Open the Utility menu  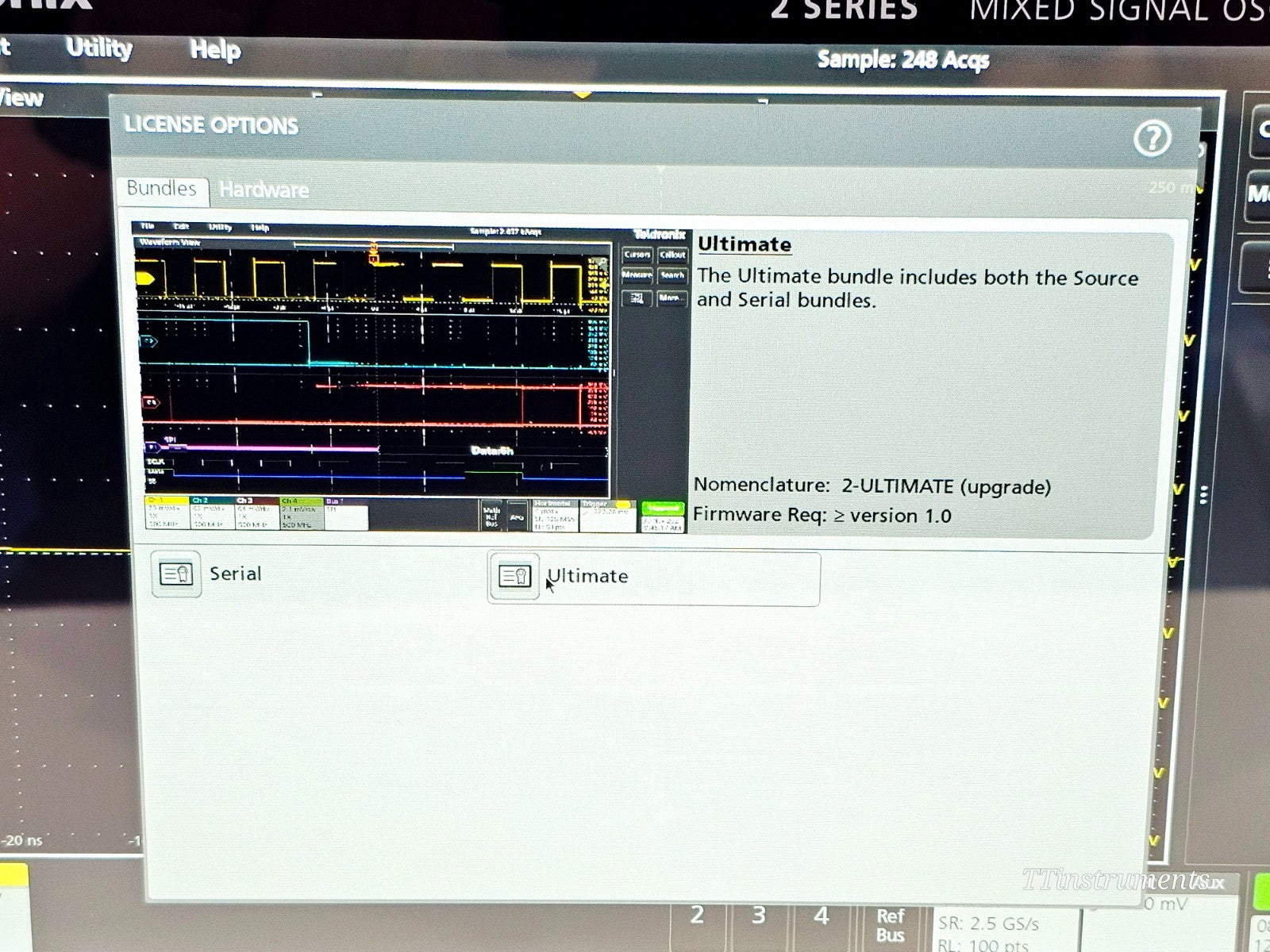pos(99,48)
